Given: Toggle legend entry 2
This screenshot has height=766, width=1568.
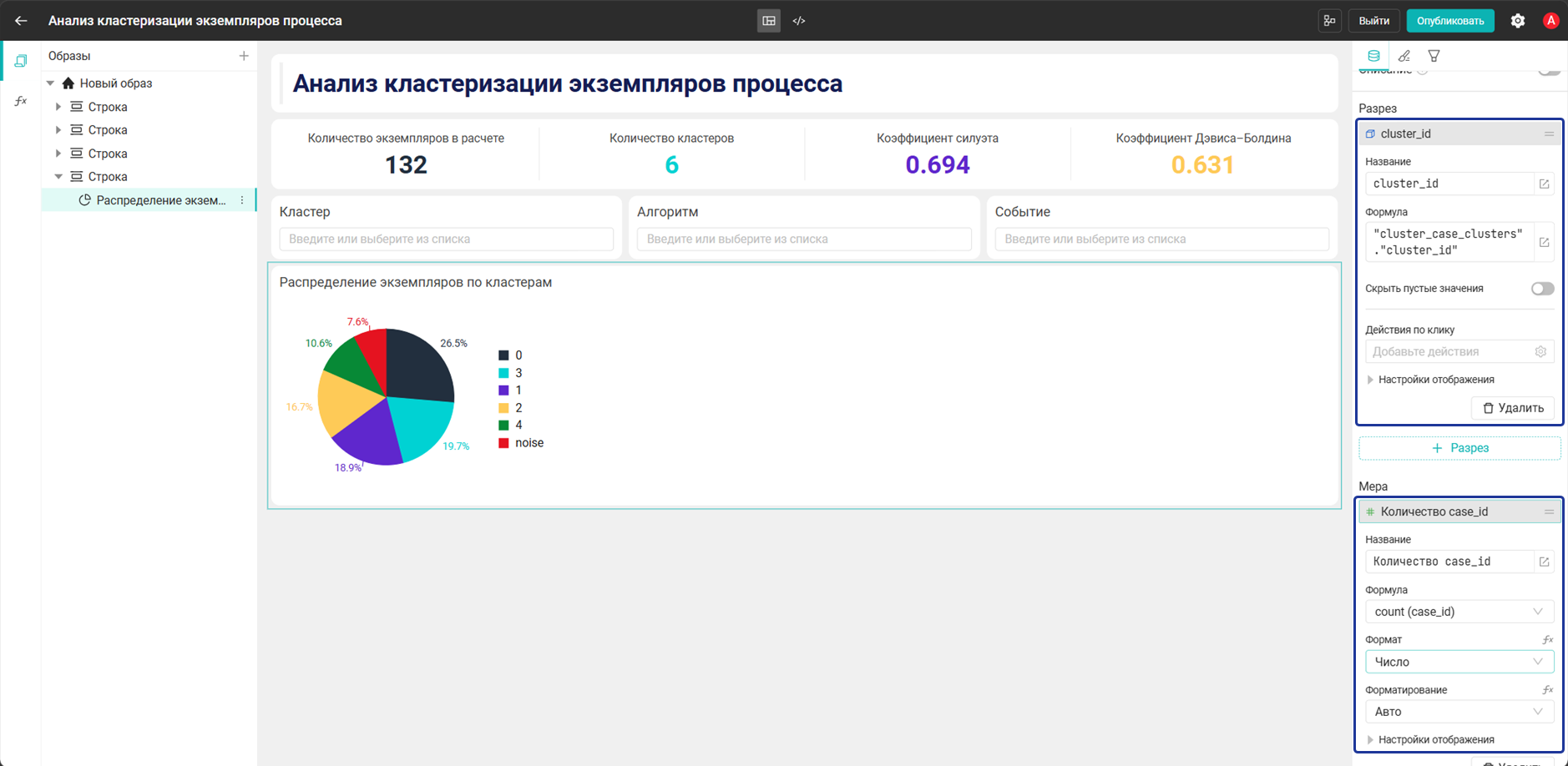Looking at the screenshot, I should [510, 408].
